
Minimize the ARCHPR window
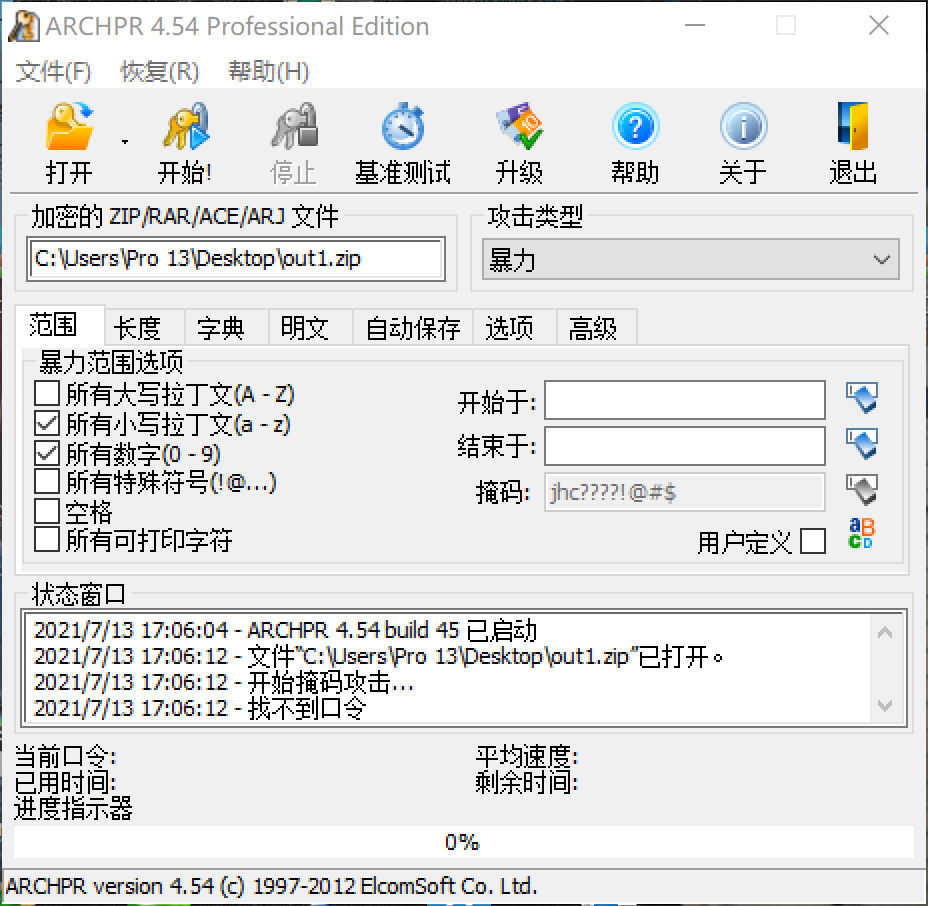695,25
